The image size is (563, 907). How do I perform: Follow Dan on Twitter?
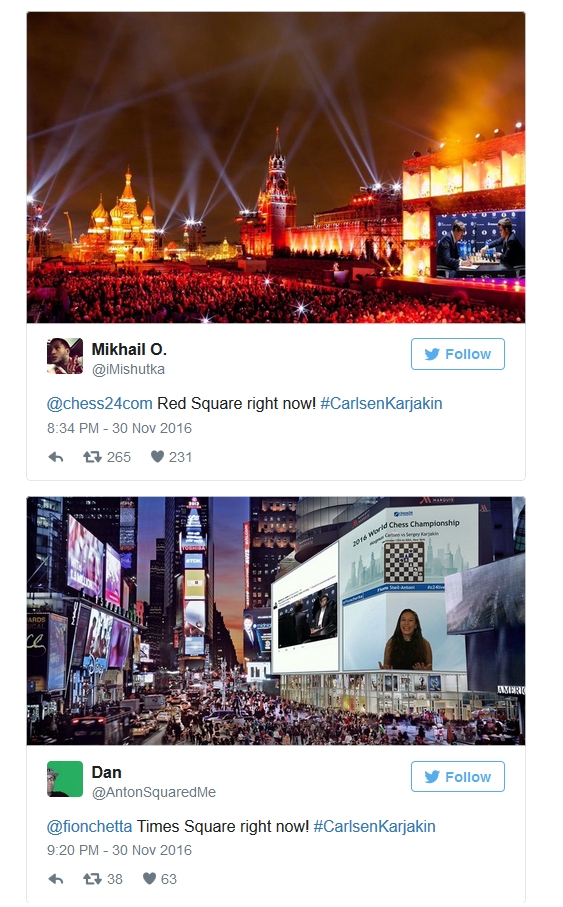[x=458, y=777]
